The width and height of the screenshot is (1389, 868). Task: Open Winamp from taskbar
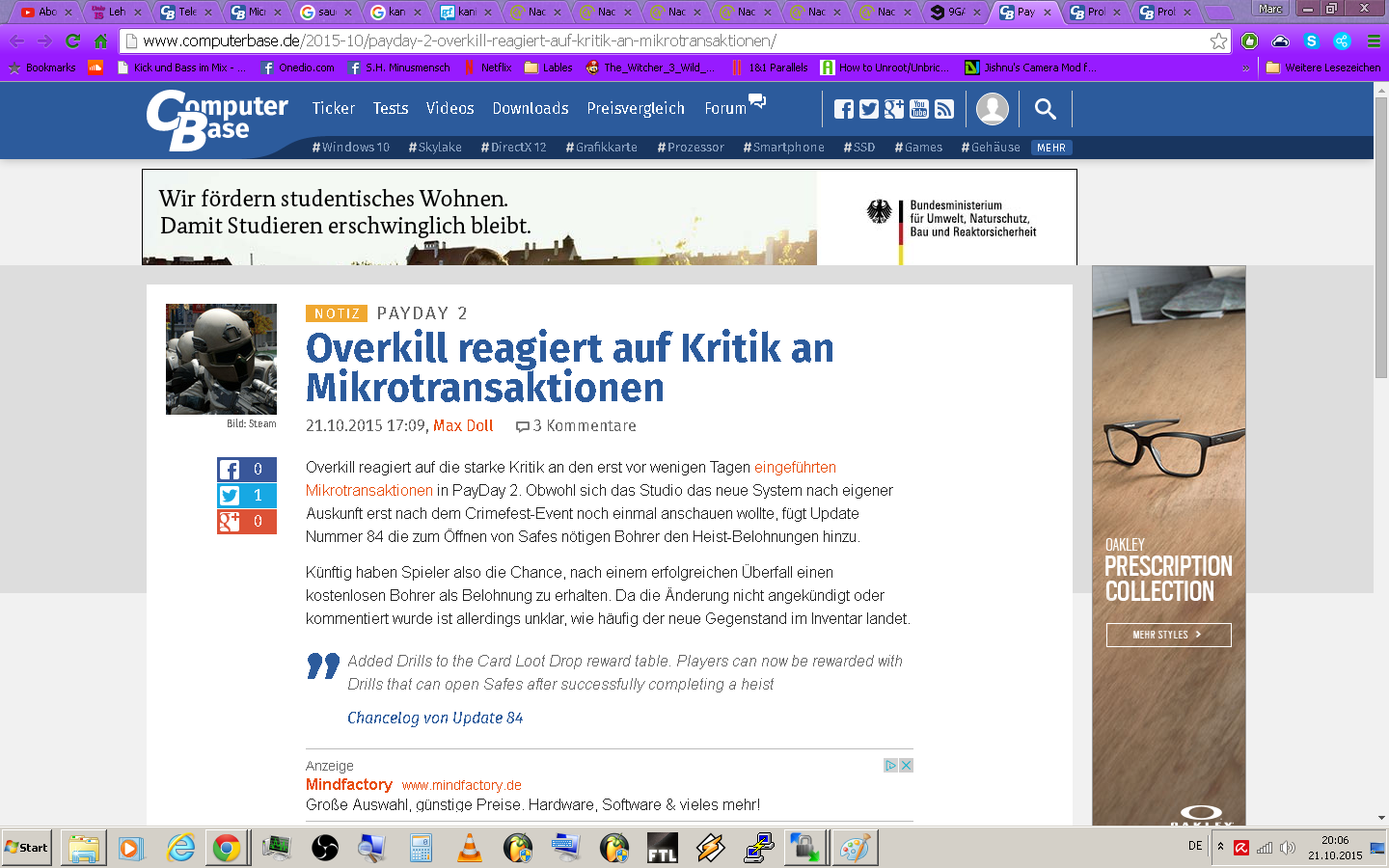coord(711,848)
